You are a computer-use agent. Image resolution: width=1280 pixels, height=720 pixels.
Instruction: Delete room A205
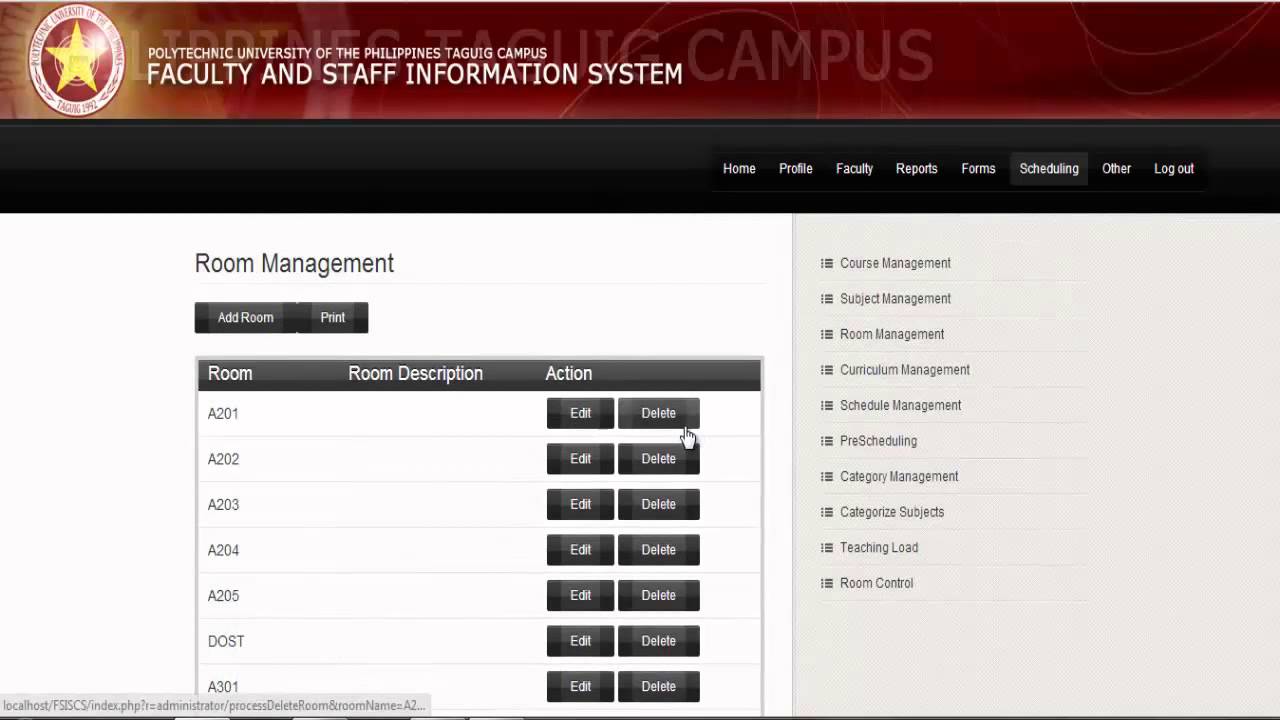658,595
